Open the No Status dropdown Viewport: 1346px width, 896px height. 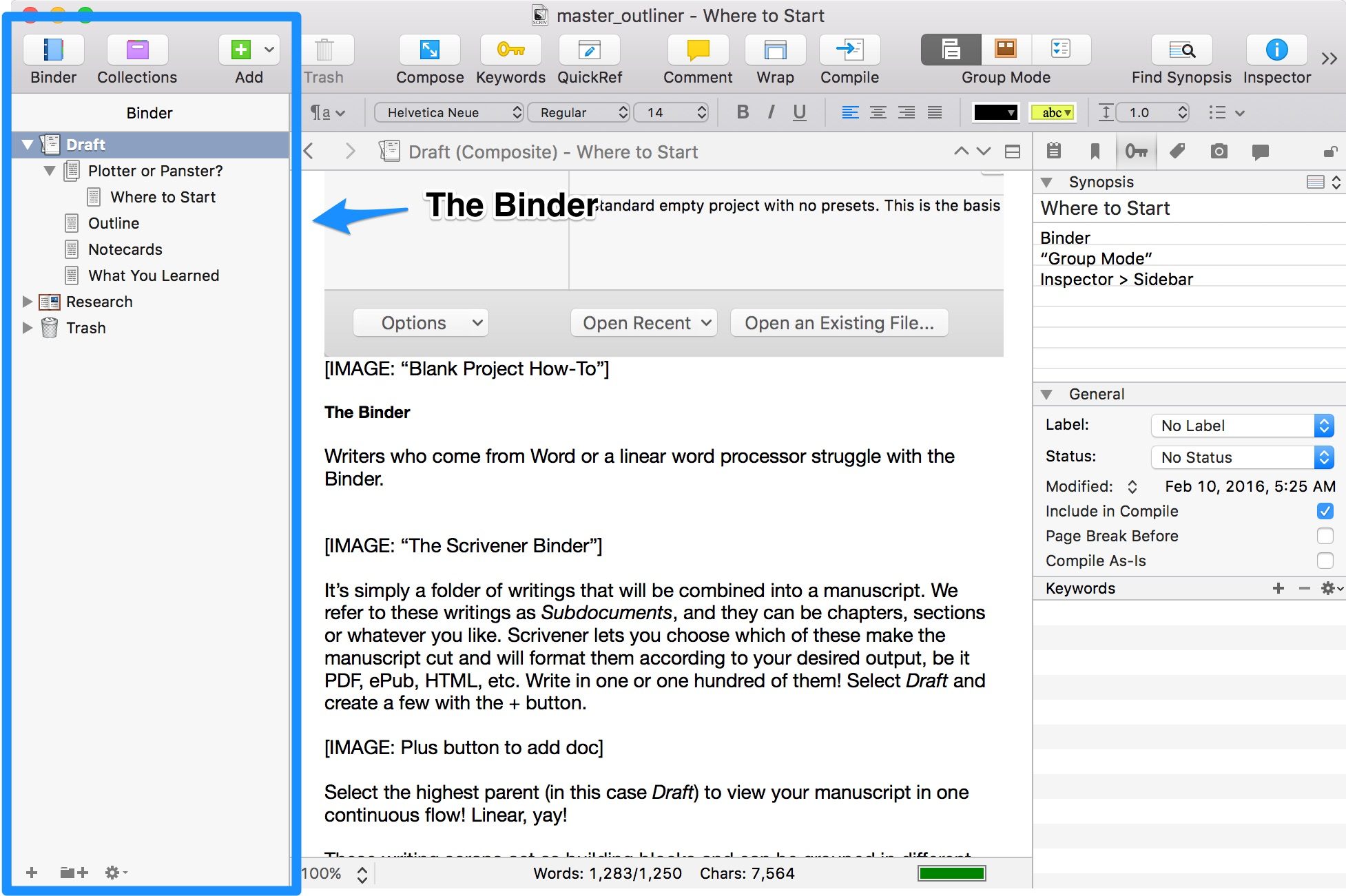point(1243,457)
